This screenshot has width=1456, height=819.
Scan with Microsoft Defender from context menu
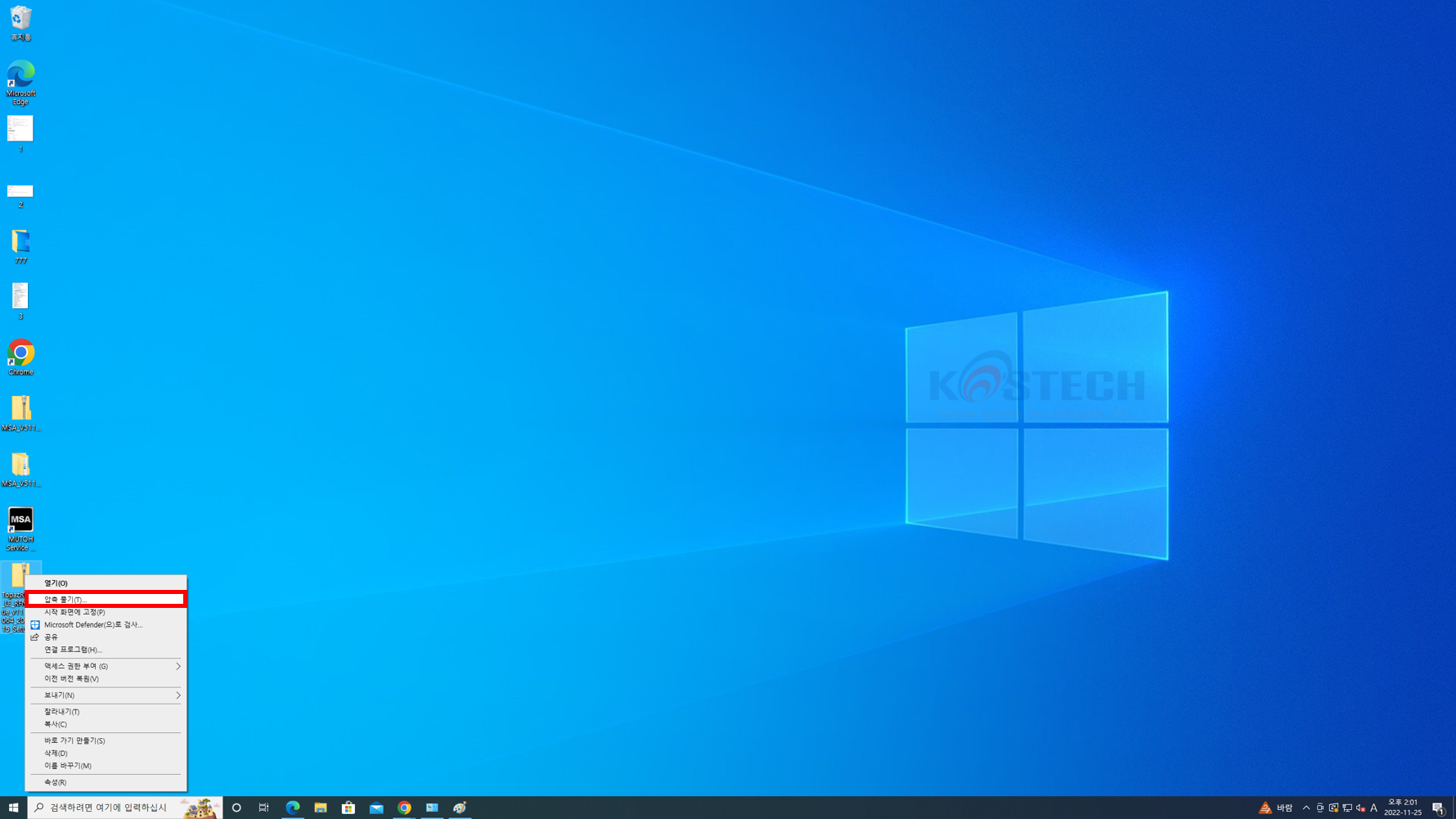[106, 624]
